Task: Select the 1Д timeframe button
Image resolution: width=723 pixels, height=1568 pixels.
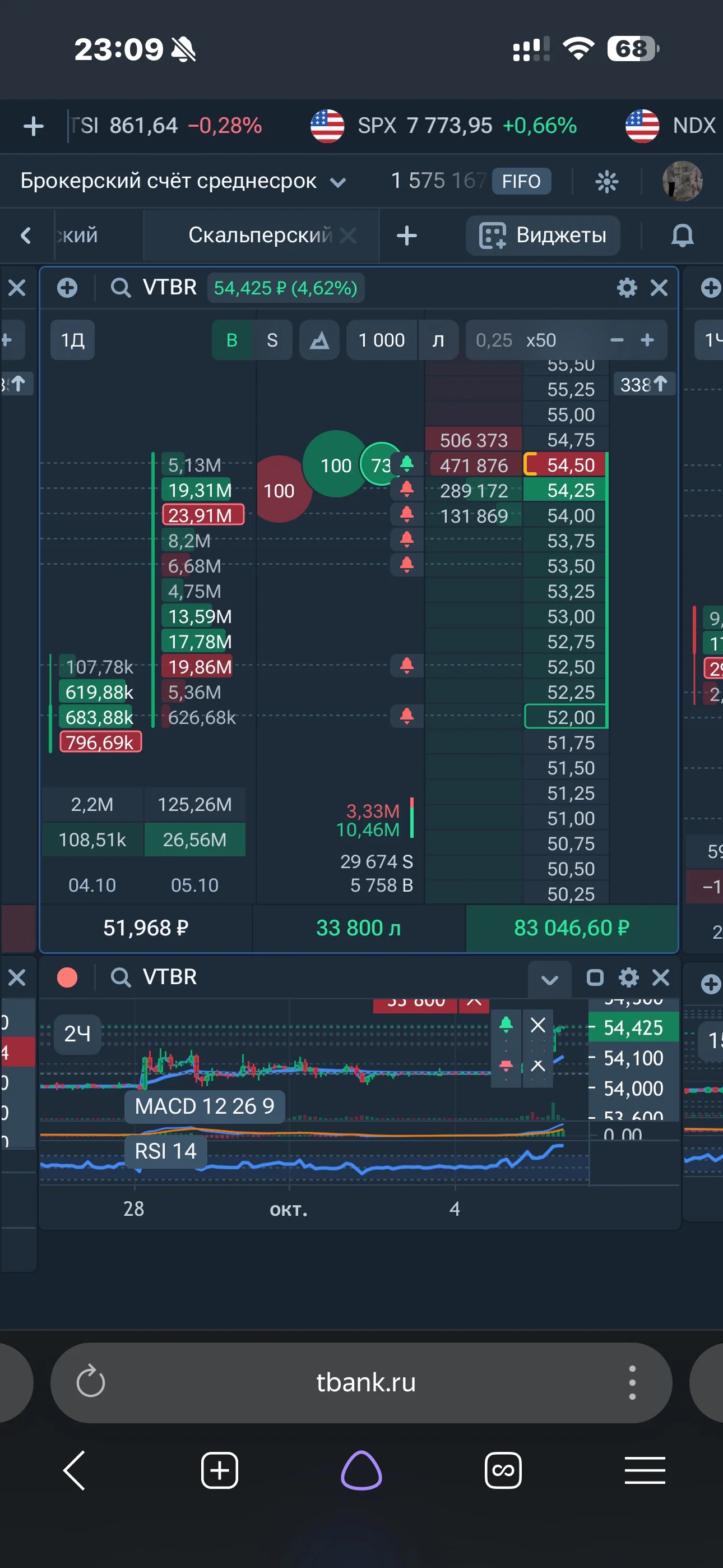Action: click(x=72, y=340)
